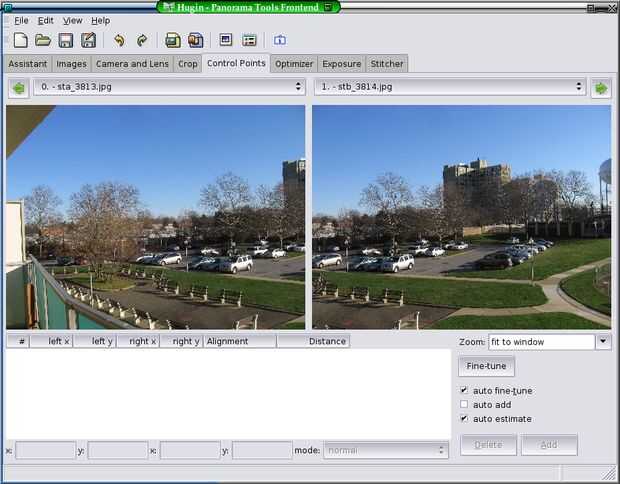Enable auto add checkbox

tap(464, 405)
